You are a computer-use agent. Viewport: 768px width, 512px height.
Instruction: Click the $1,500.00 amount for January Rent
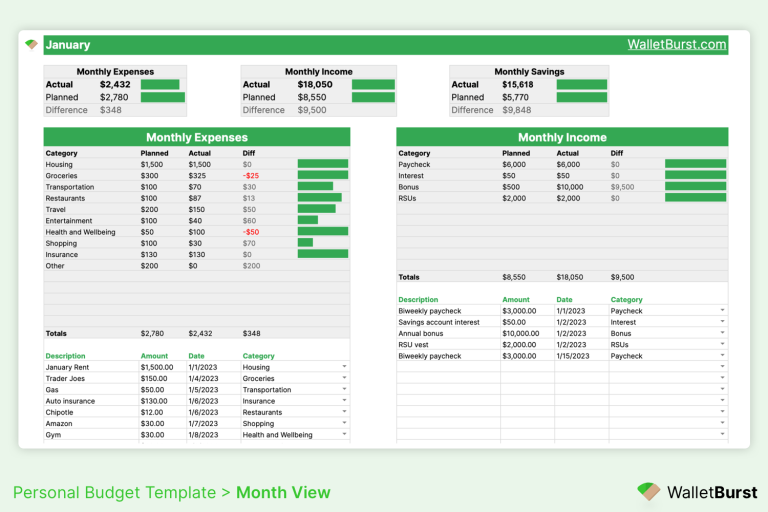[157, 367]
